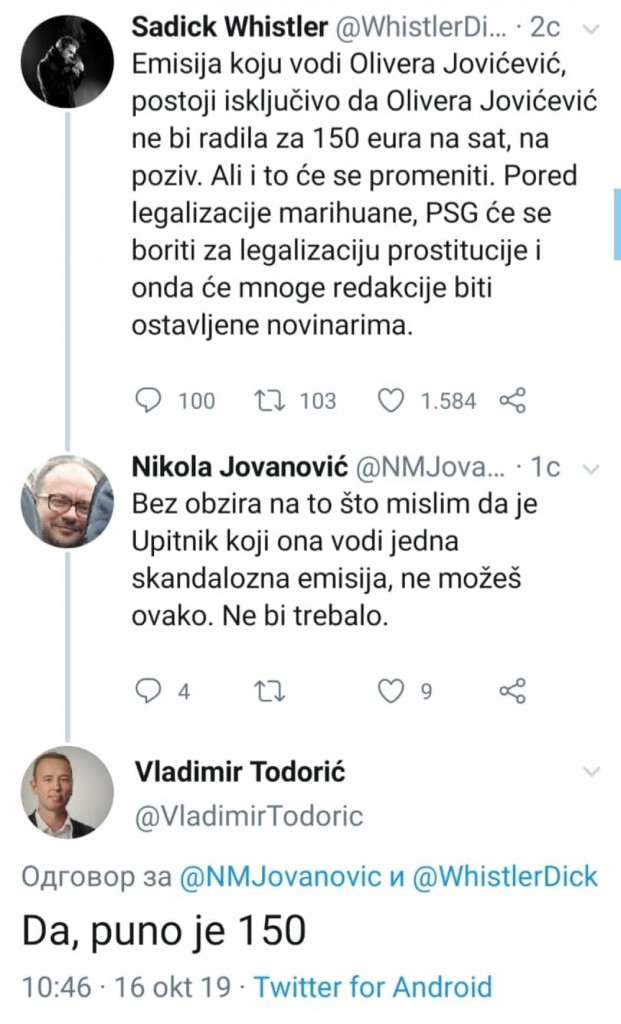Image resolution: width=621 pixels, height=1024 pixels.
Task: Share Nikola Jovanović's tweet
Action: coord(512,689)
